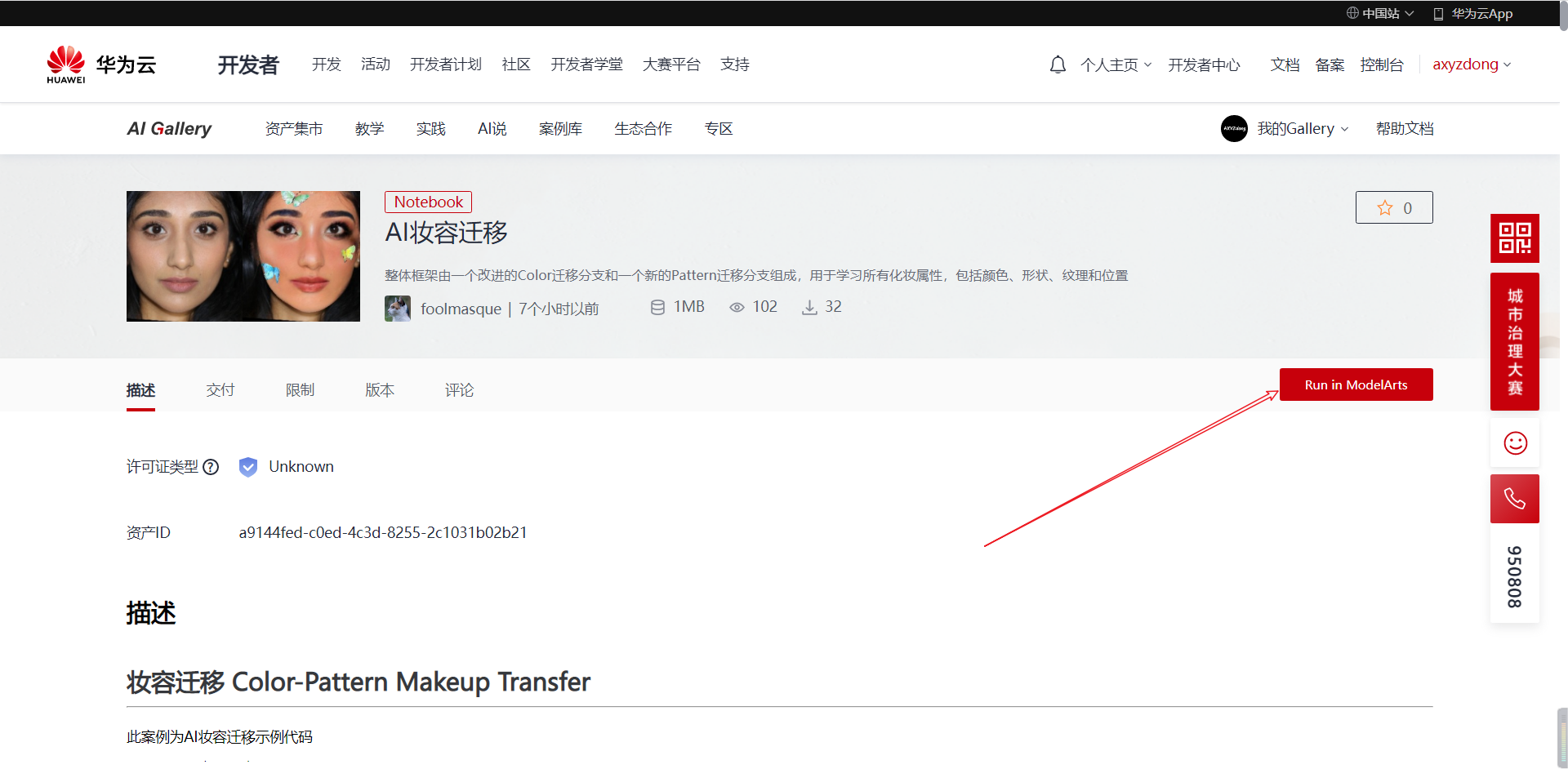The image size is (1568, 769).
Task: Expand the 我的Gallery dropdown
Action: coord(1303,128)
